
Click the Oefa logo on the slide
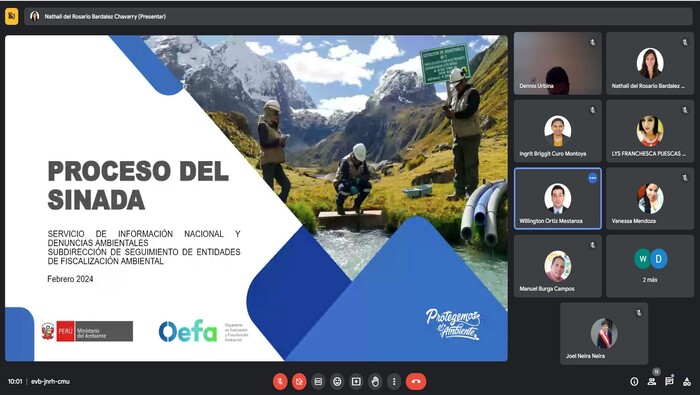click(x=188, y=331)
